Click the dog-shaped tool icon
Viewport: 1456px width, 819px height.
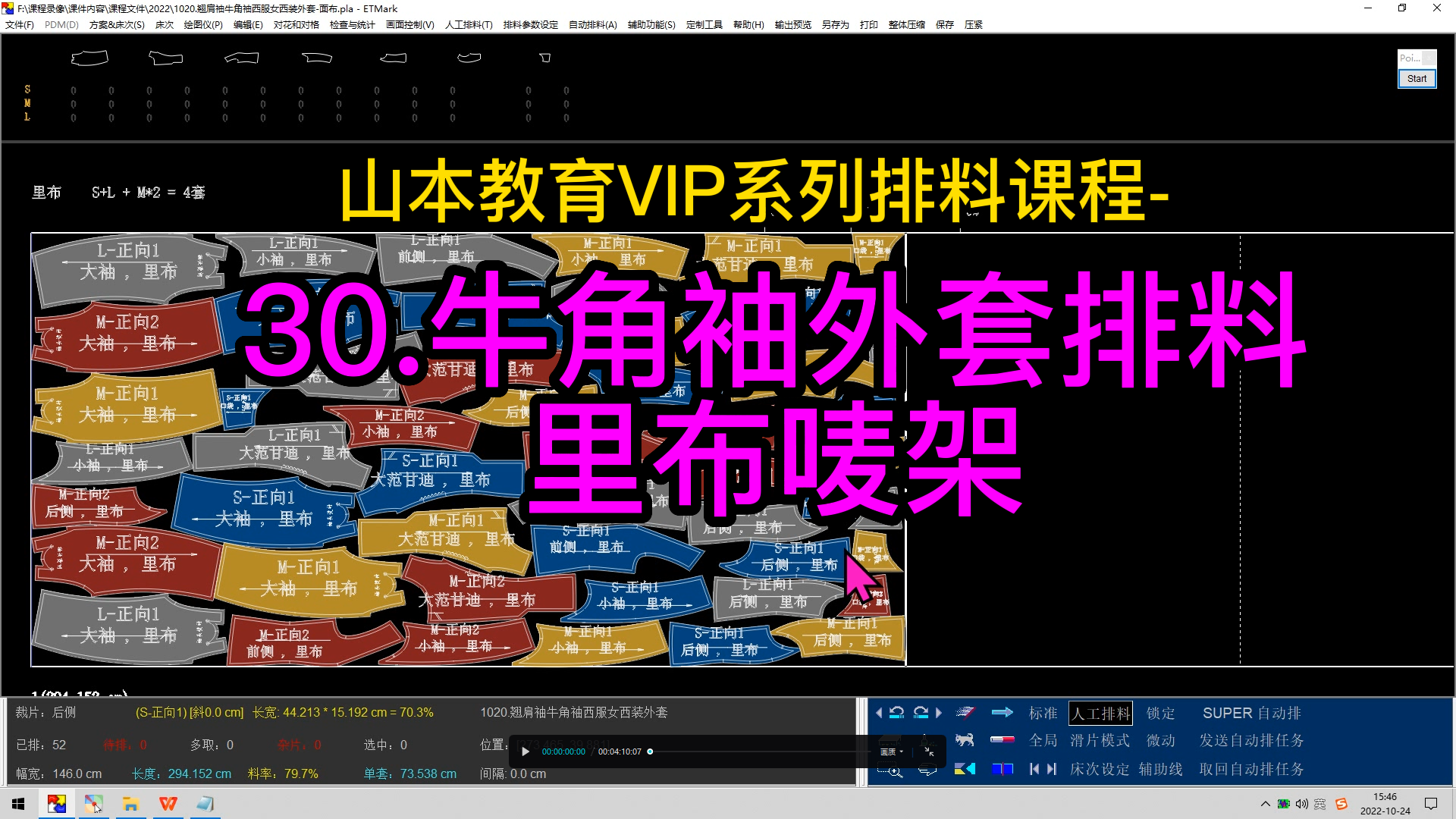965,741
